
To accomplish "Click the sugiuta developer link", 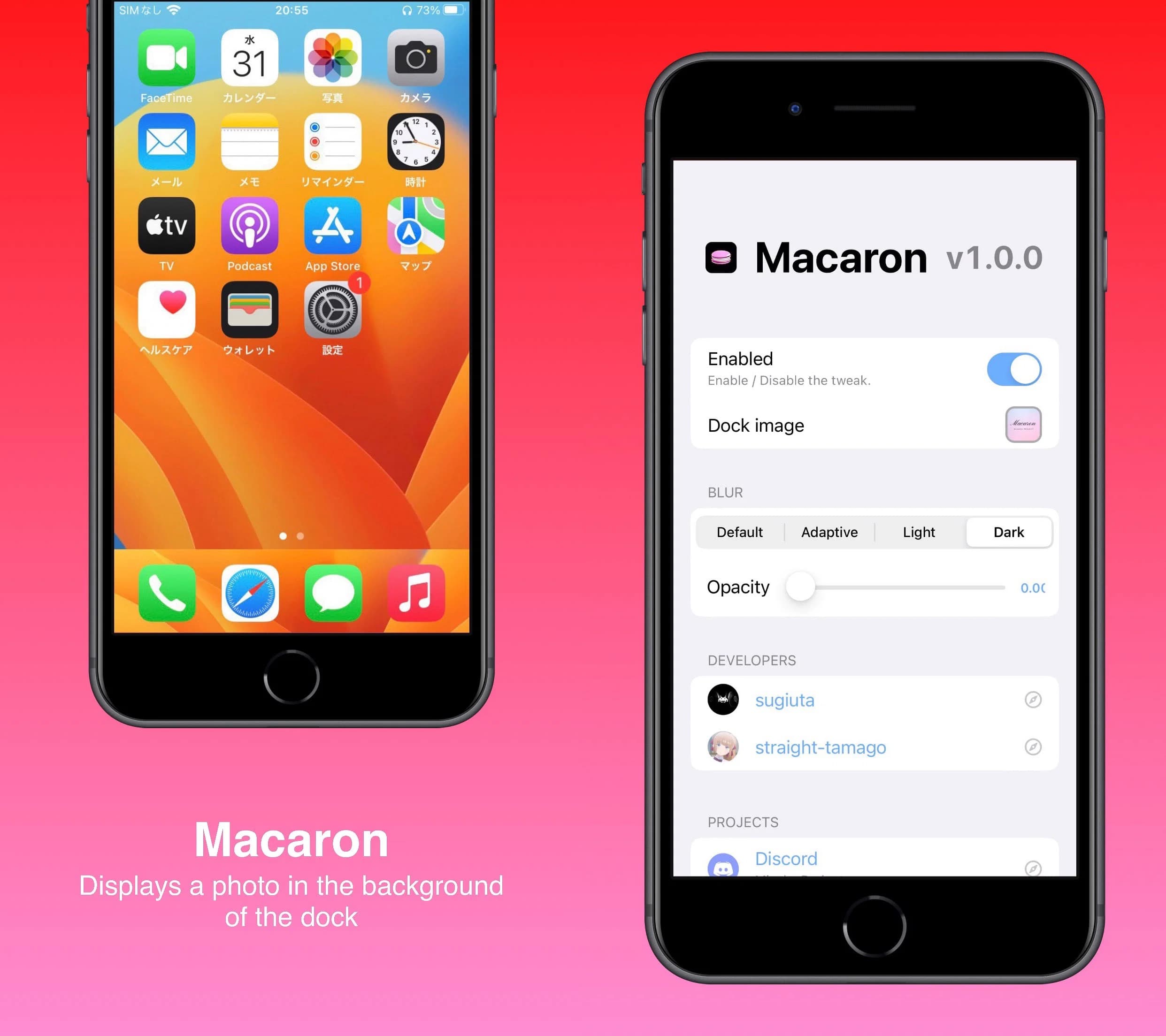I will (x=783, y=699).
